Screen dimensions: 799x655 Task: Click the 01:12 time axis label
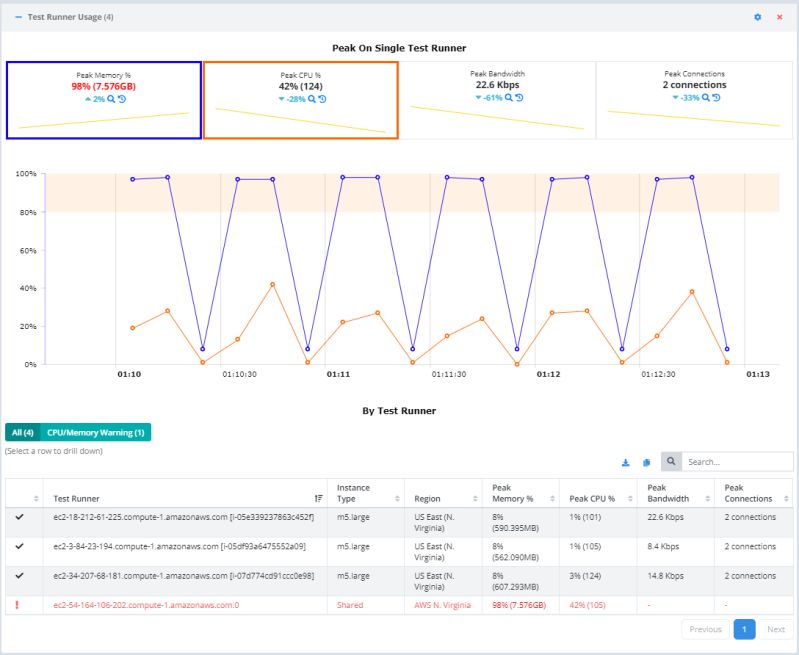(548, 374)
